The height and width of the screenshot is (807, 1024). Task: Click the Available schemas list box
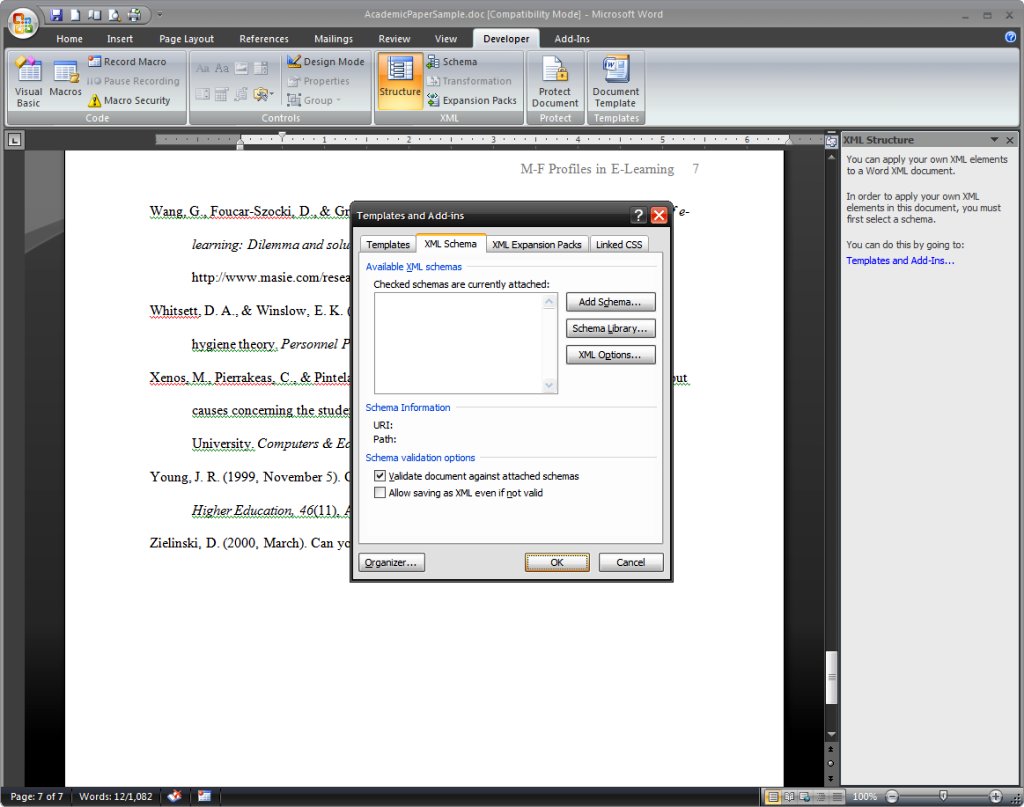tap(458, 343)
